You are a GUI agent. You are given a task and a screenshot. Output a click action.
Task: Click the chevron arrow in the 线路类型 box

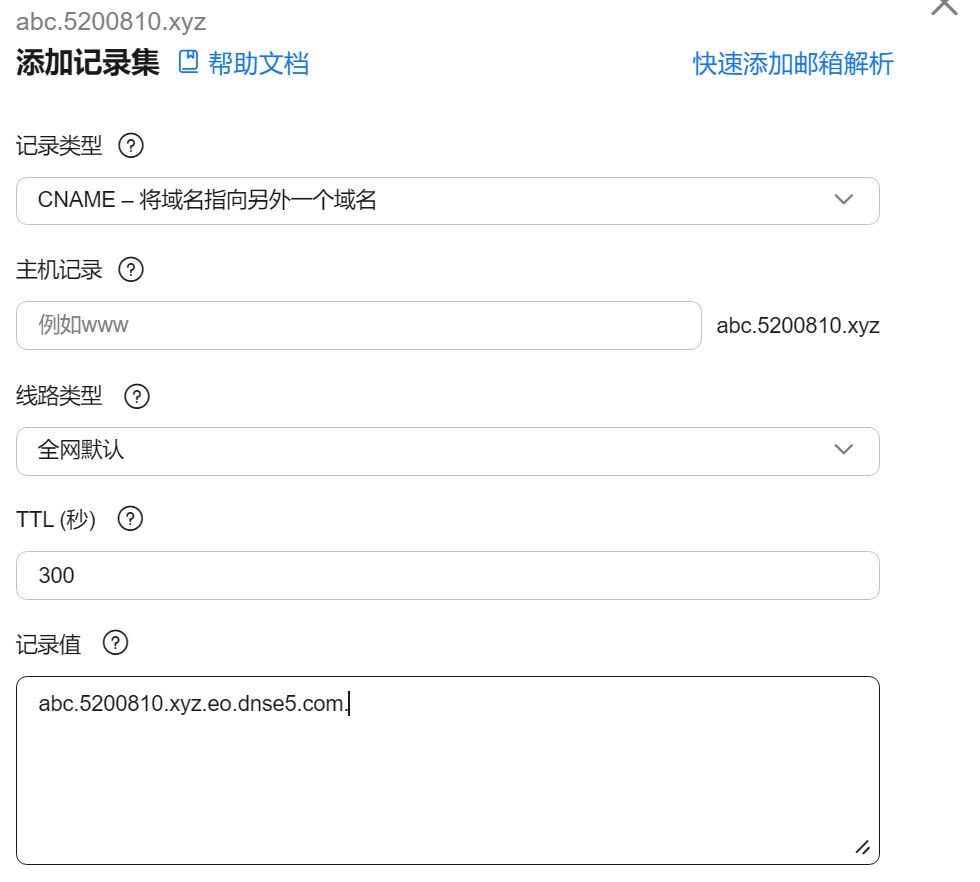tap(843, 450)
